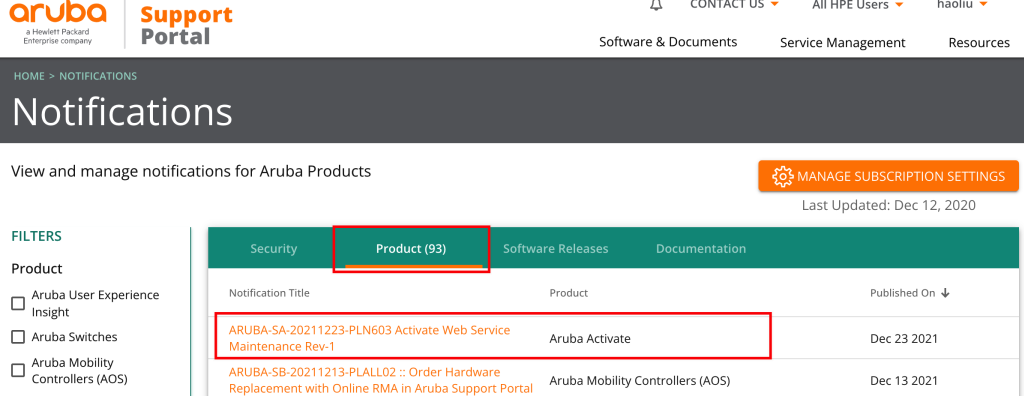
Task: Open the Service Management menu
Action: (842, 42)
